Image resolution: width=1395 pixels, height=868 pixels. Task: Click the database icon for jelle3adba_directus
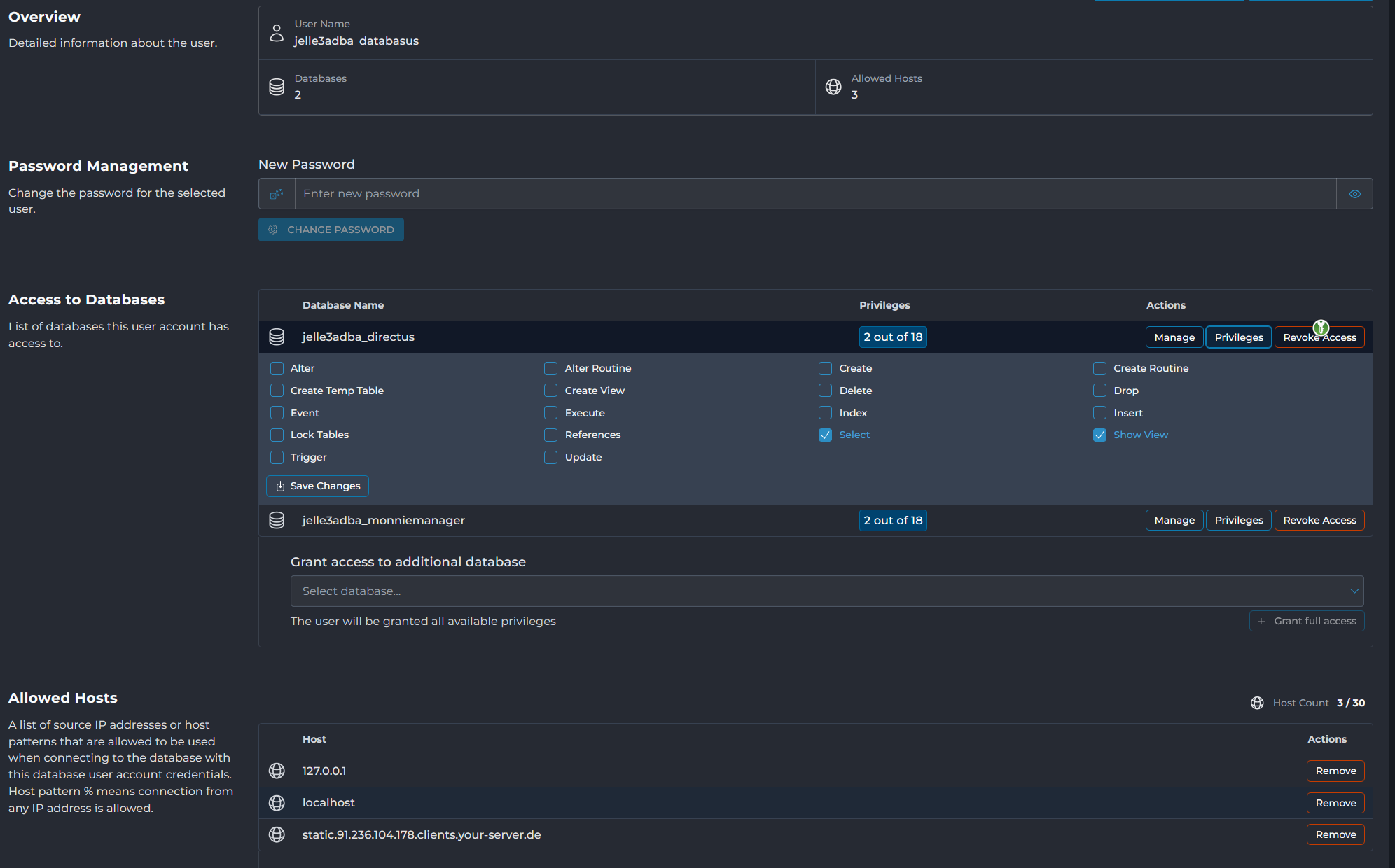[277, 337]
